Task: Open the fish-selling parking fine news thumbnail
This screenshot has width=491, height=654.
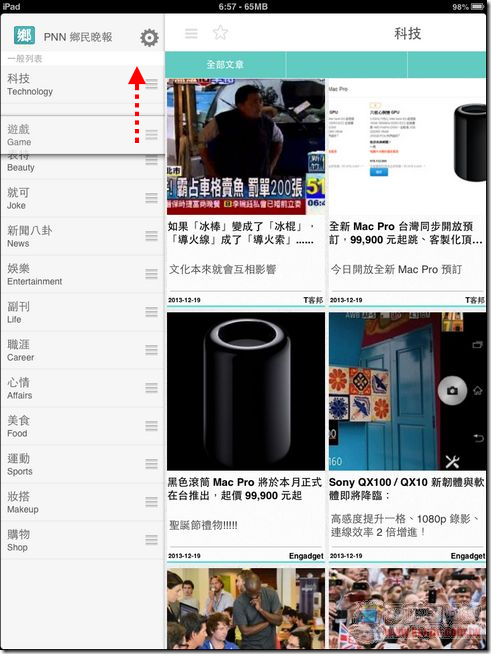Action: click(x=246, y=147)
